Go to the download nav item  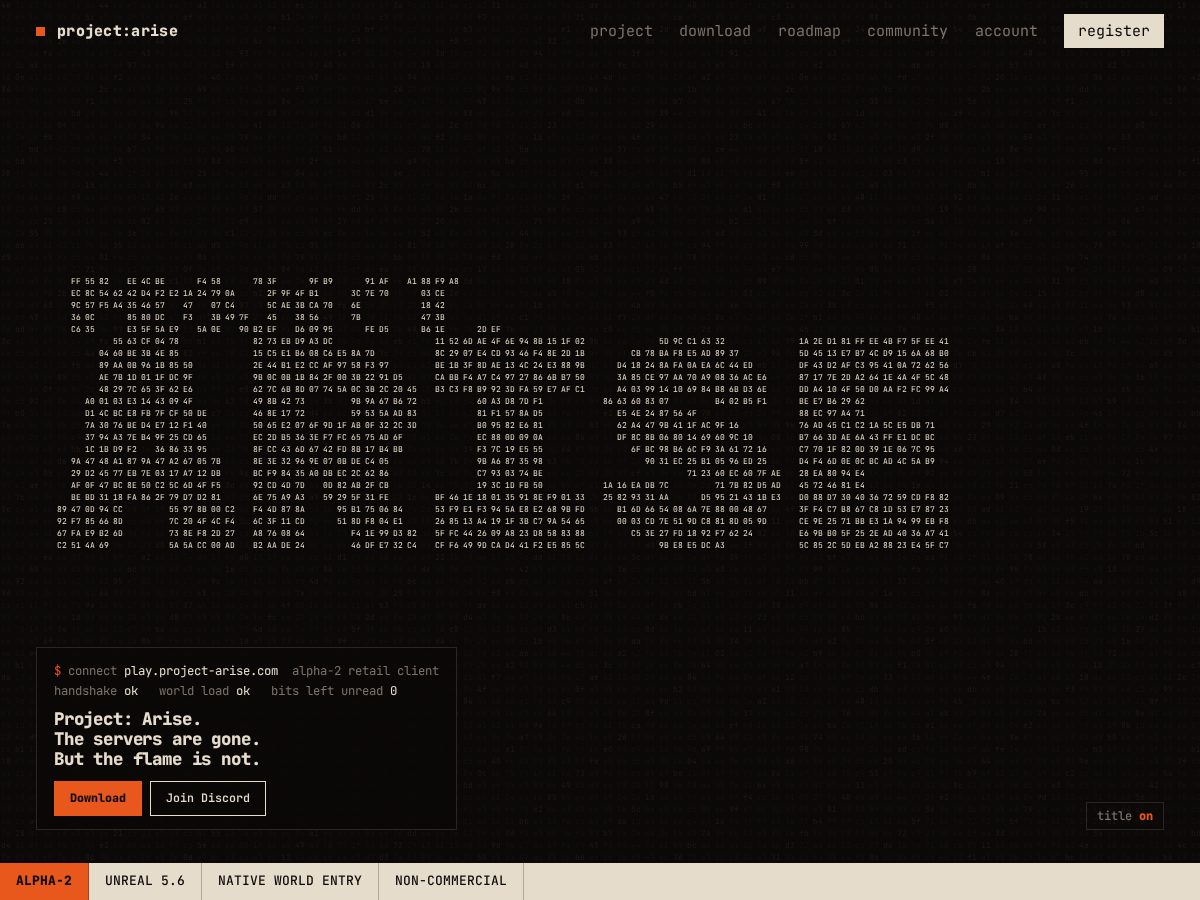pyautogui.click(x=715, y=31)
